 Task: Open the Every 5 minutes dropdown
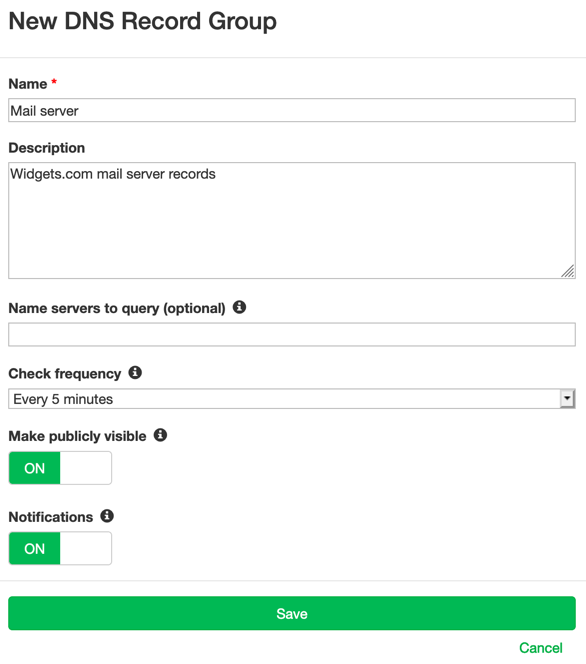tap(292, 399)
